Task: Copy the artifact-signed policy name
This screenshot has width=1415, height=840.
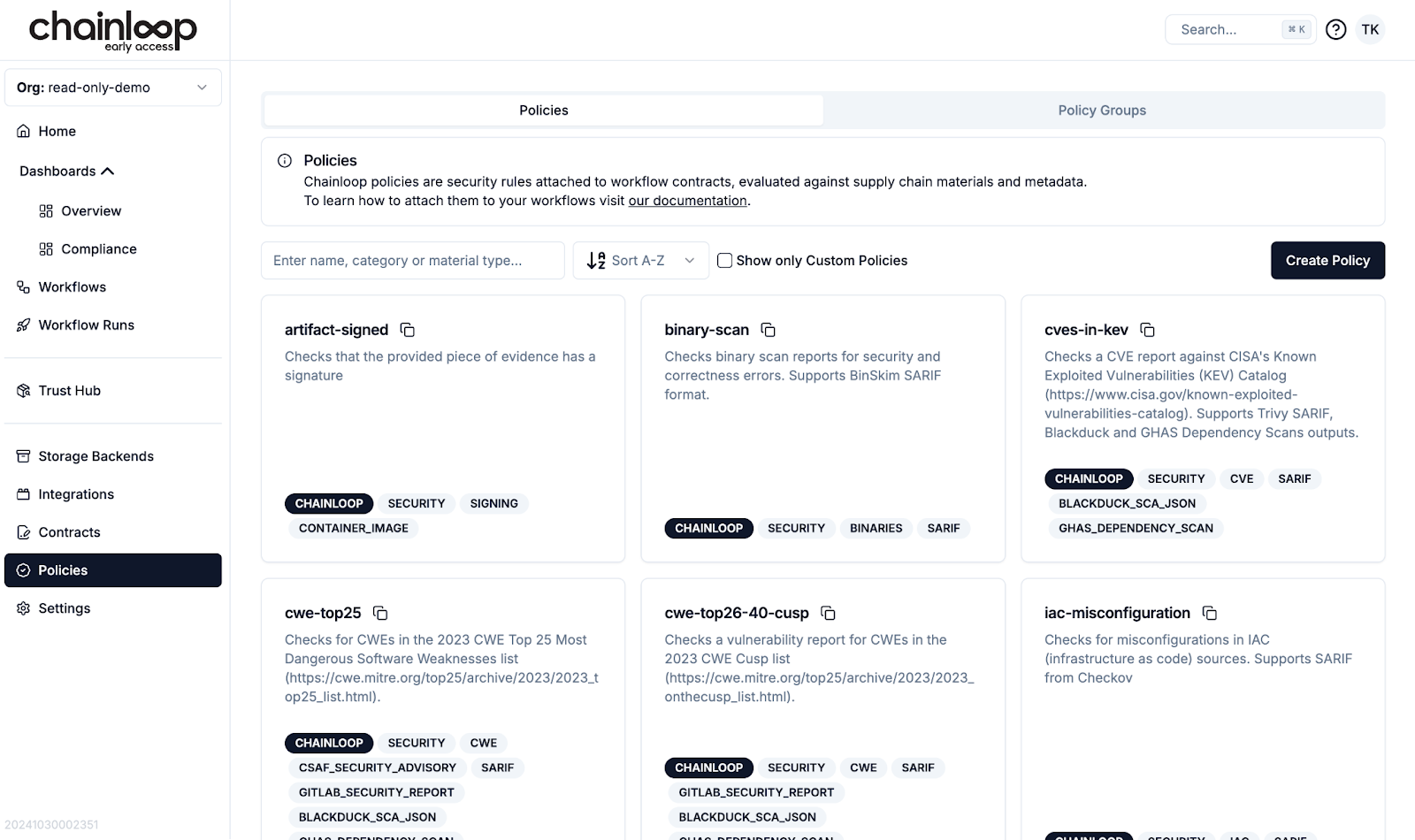Action: (408, 330)
